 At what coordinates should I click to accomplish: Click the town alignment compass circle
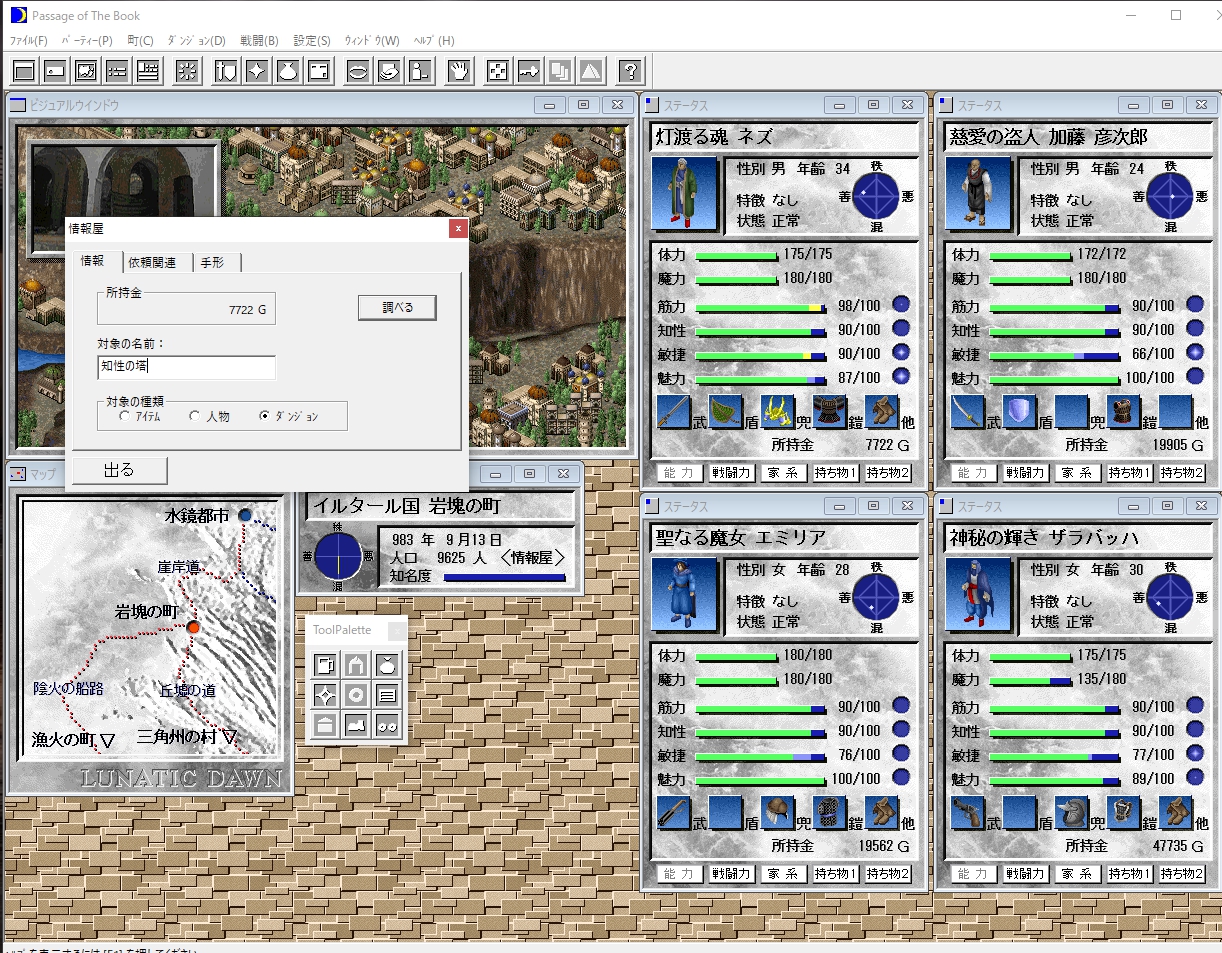[x=338, y=555]
